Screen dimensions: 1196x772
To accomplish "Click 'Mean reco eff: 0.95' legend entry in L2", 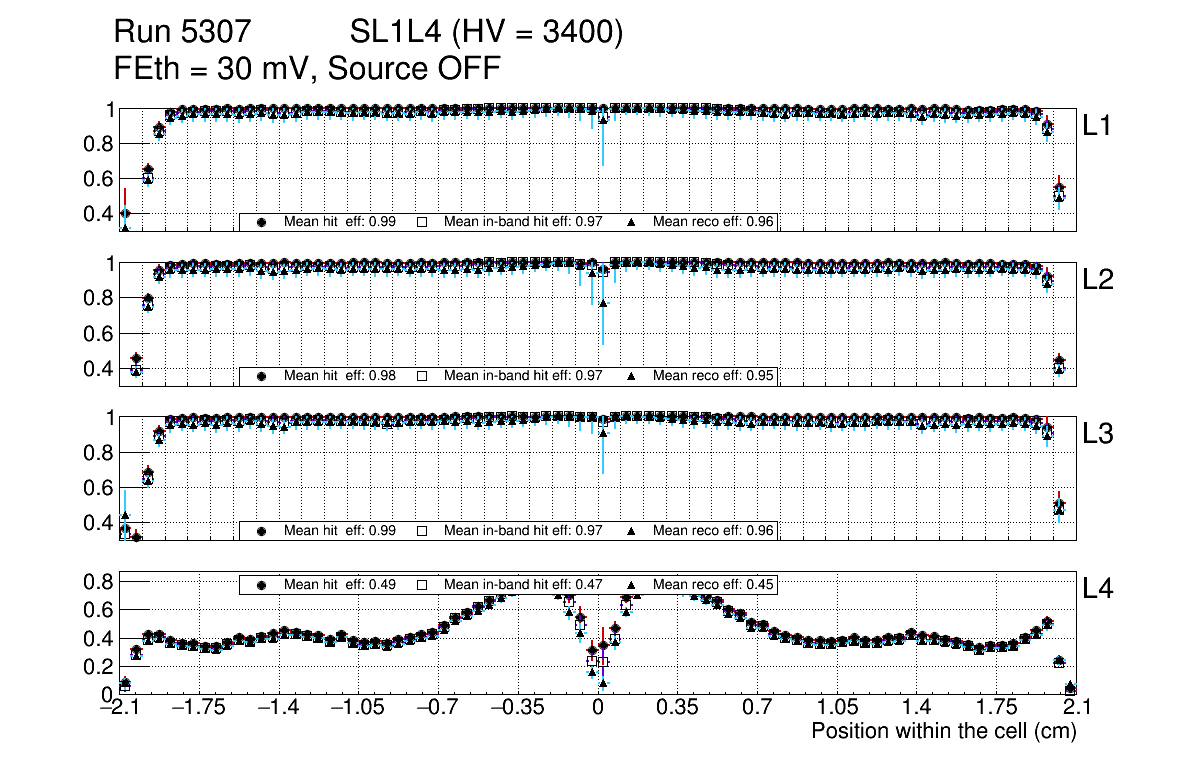I will [713, 376].
